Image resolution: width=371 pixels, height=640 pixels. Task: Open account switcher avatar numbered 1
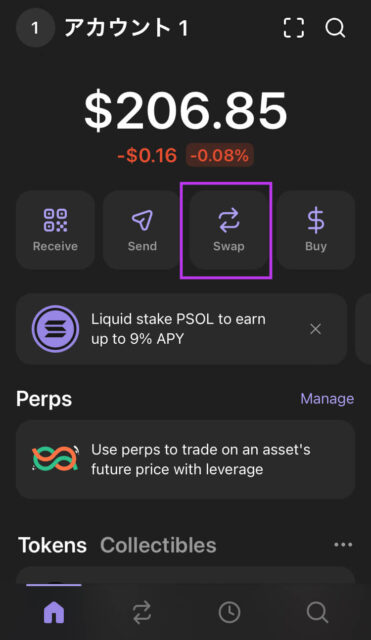pos(35,28)
